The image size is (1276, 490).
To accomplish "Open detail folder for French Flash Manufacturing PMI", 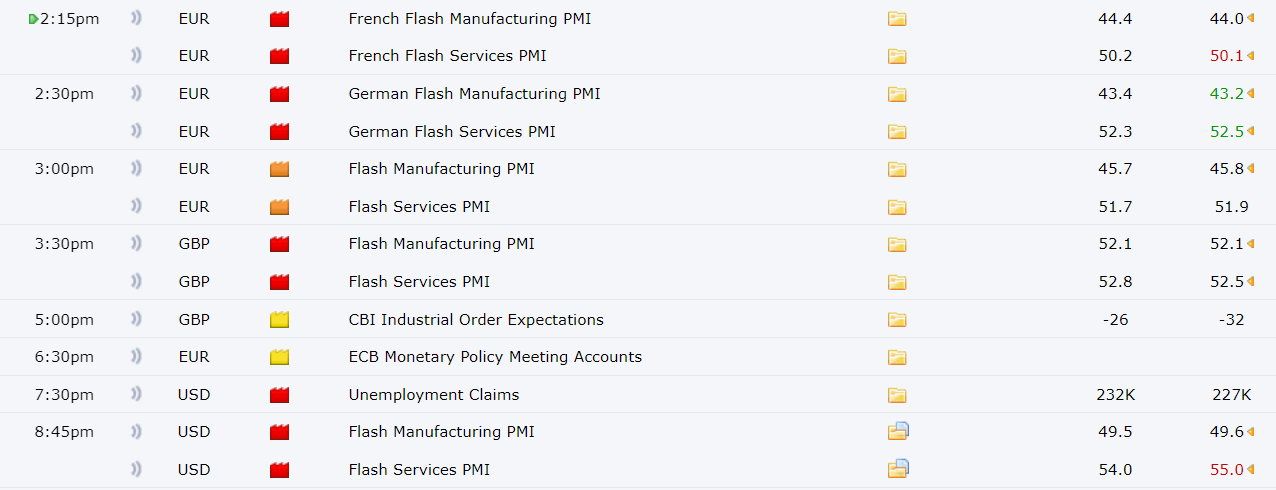I will 897,19.
